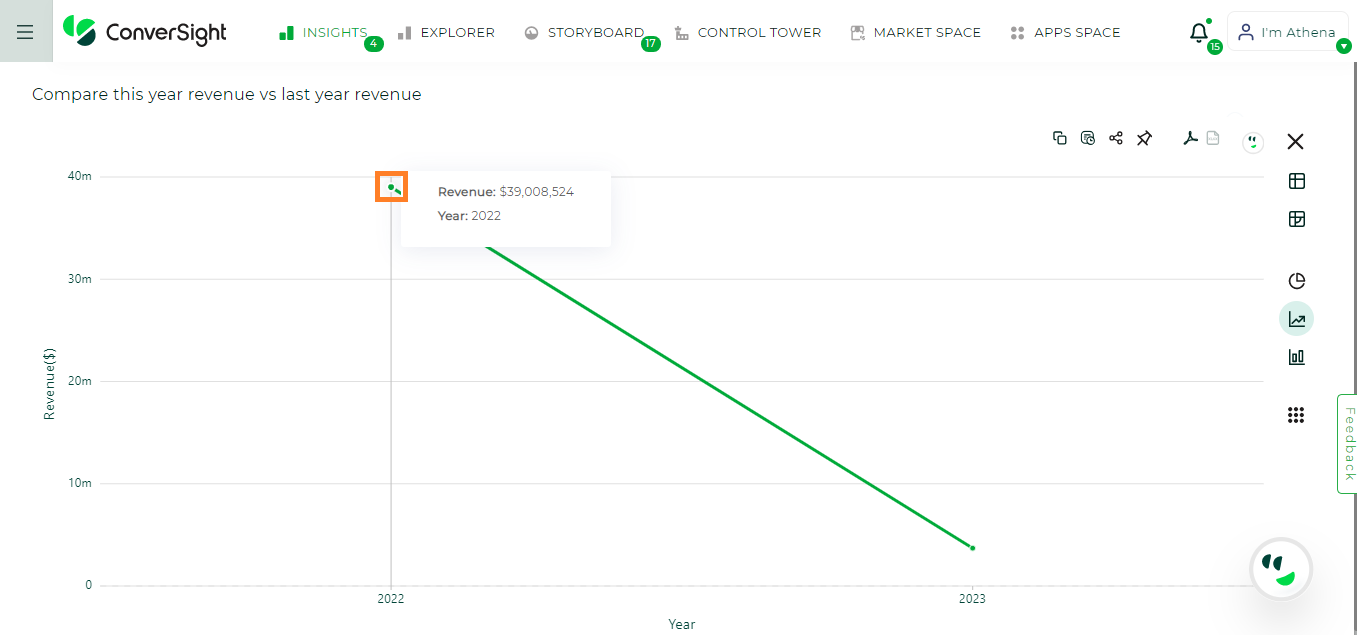The width and height of the screenshot is (1357, 635).
Task: Switch to pie chart view
Action: point(1297,281)
